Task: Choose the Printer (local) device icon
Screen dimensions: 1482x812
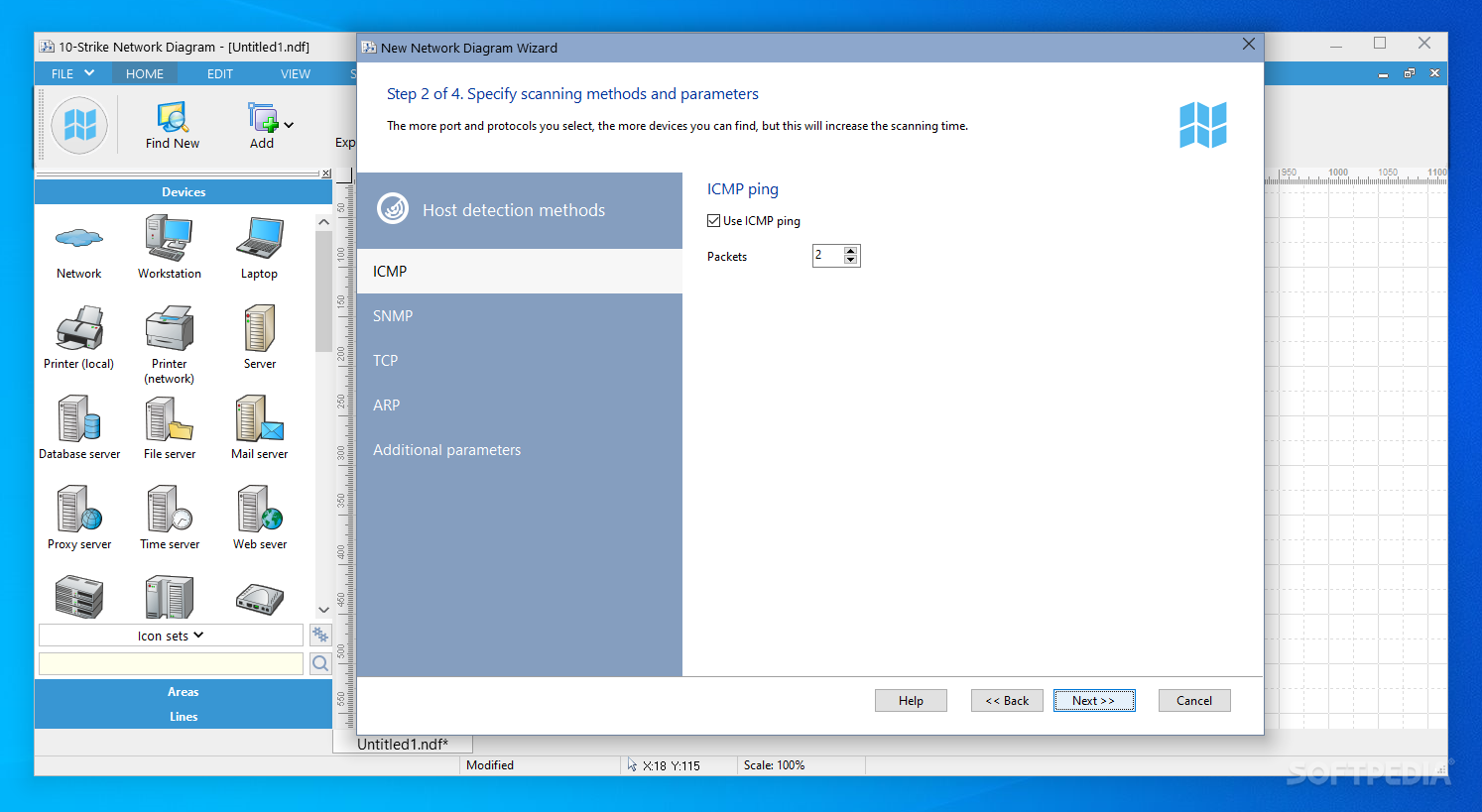Action: coord(79,328)
